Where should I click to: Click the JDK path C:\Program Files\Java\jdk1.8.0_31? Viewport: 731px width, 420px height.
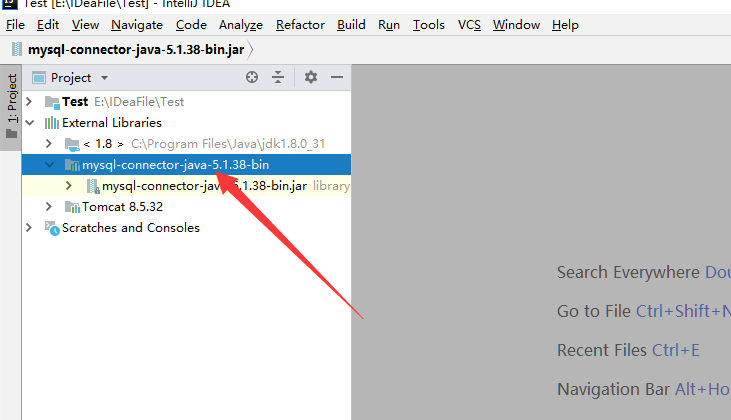[228, 144]
